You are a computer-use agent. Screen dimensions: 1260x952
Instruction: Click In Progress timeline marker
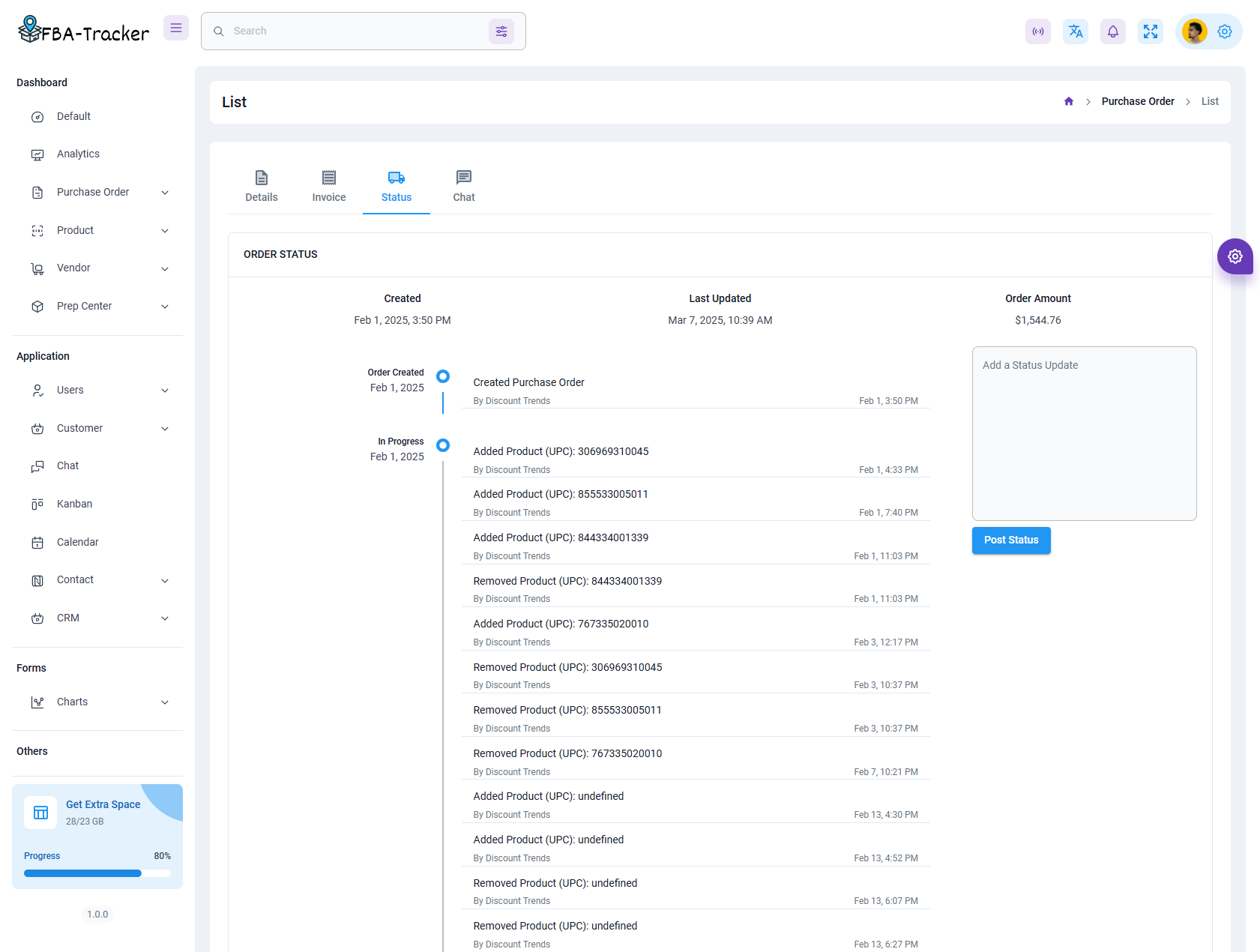(443, 445)
